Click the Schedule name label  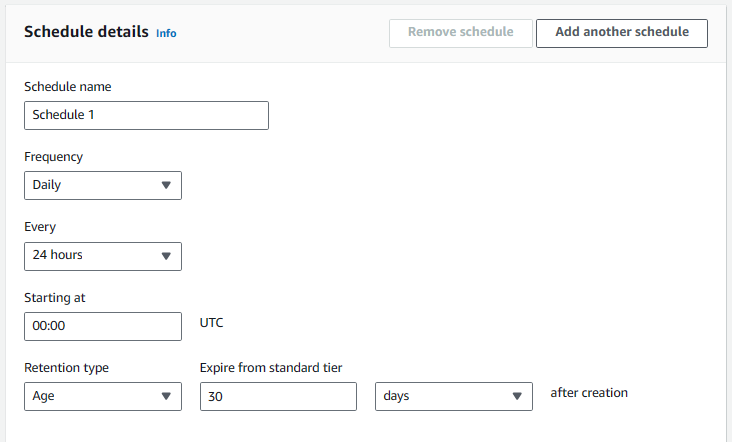(x=68, y=87)
